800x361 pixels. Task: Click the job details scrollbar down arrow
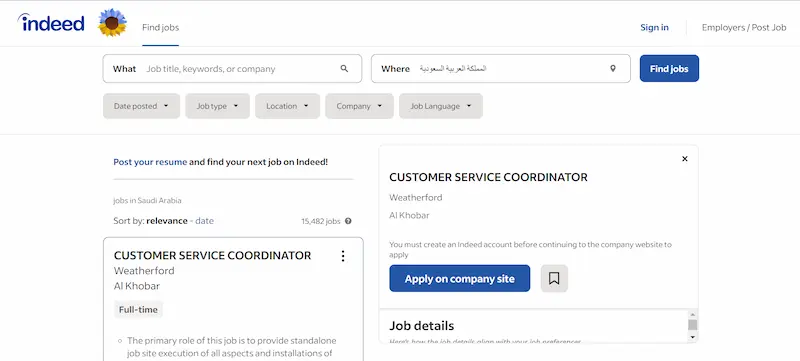(x=692, y=337)
